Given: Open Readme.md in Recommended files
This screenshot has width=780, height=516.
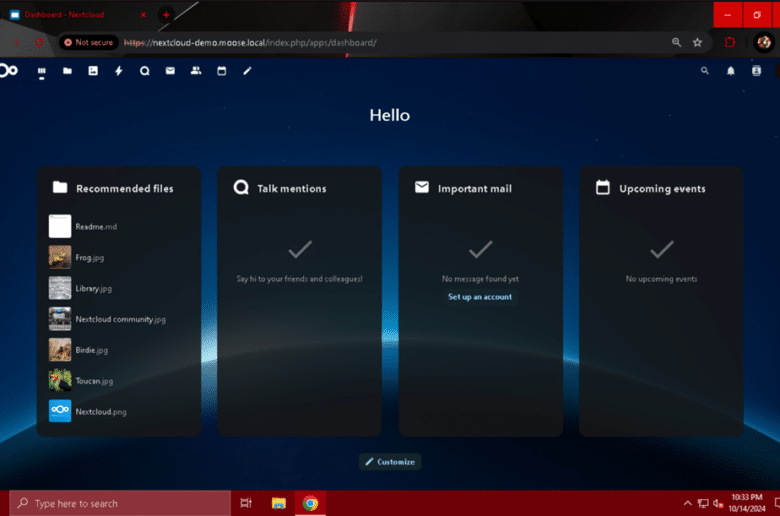Looking at the screenshot, I should click(119, 226).
